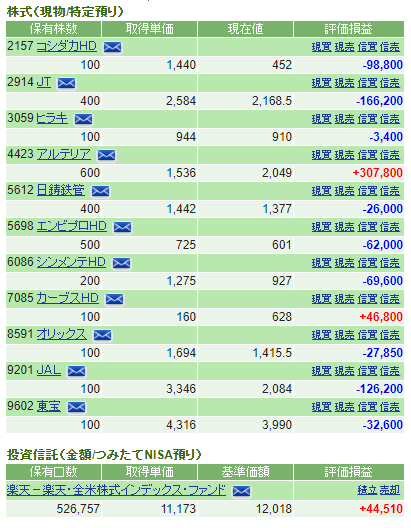The height and width of the screenshot is (528, 411).
Task: Click the 現在値 column header
Action: (245, 29)
